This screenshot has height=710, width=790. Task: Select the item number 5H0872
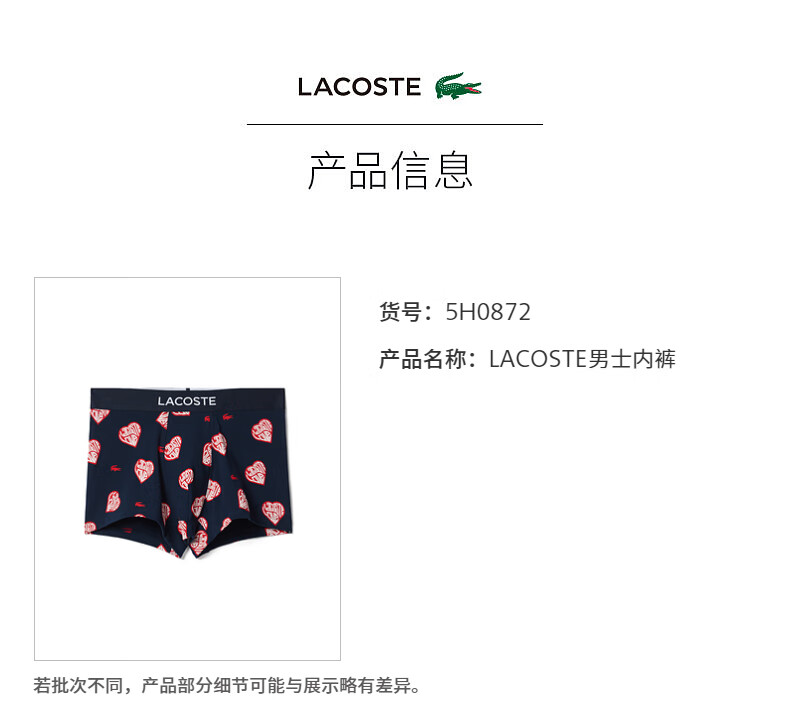(488, 312)
